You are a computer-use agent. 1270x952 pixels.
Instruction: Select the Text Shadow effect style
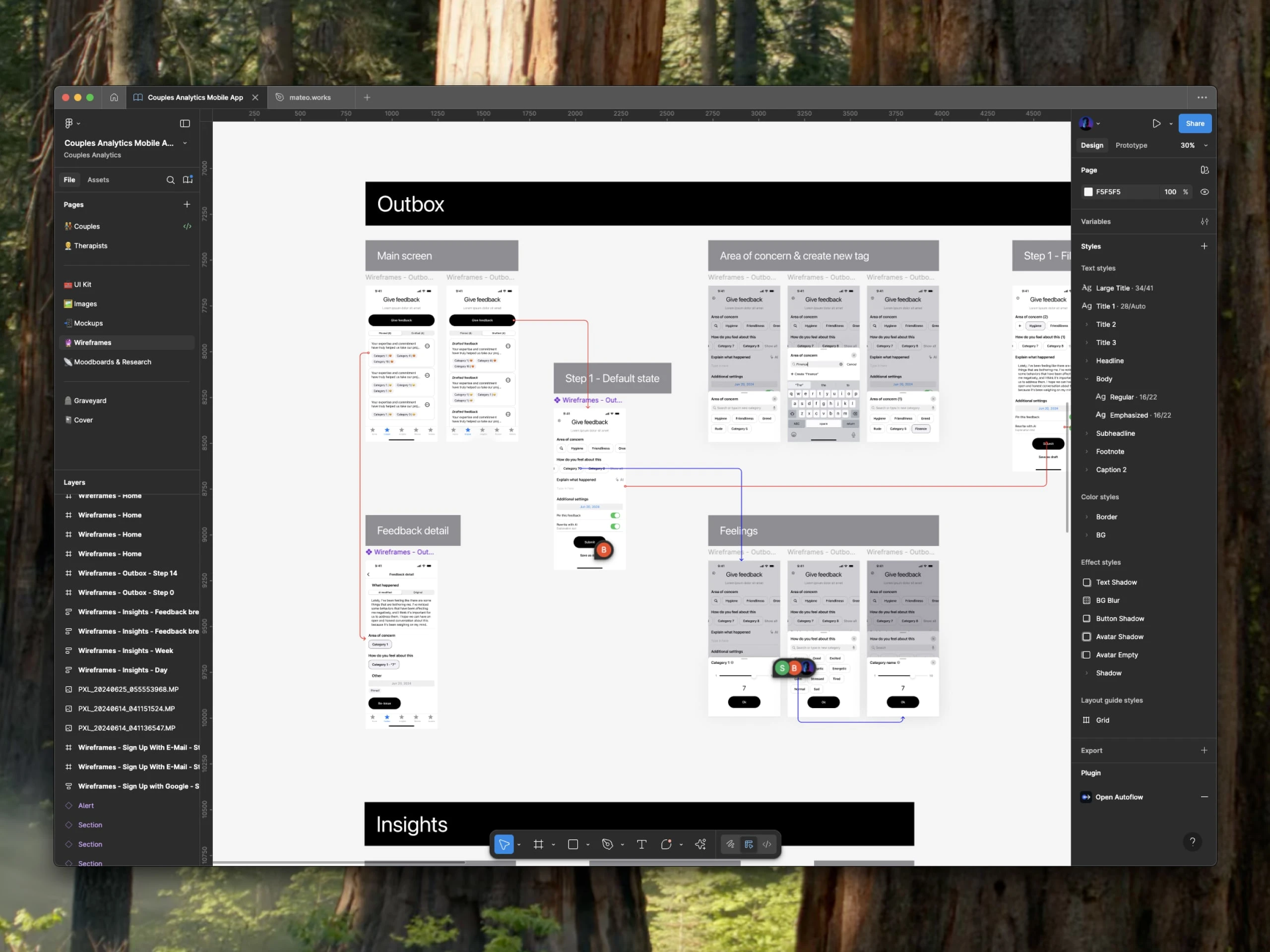point(1116,583)
